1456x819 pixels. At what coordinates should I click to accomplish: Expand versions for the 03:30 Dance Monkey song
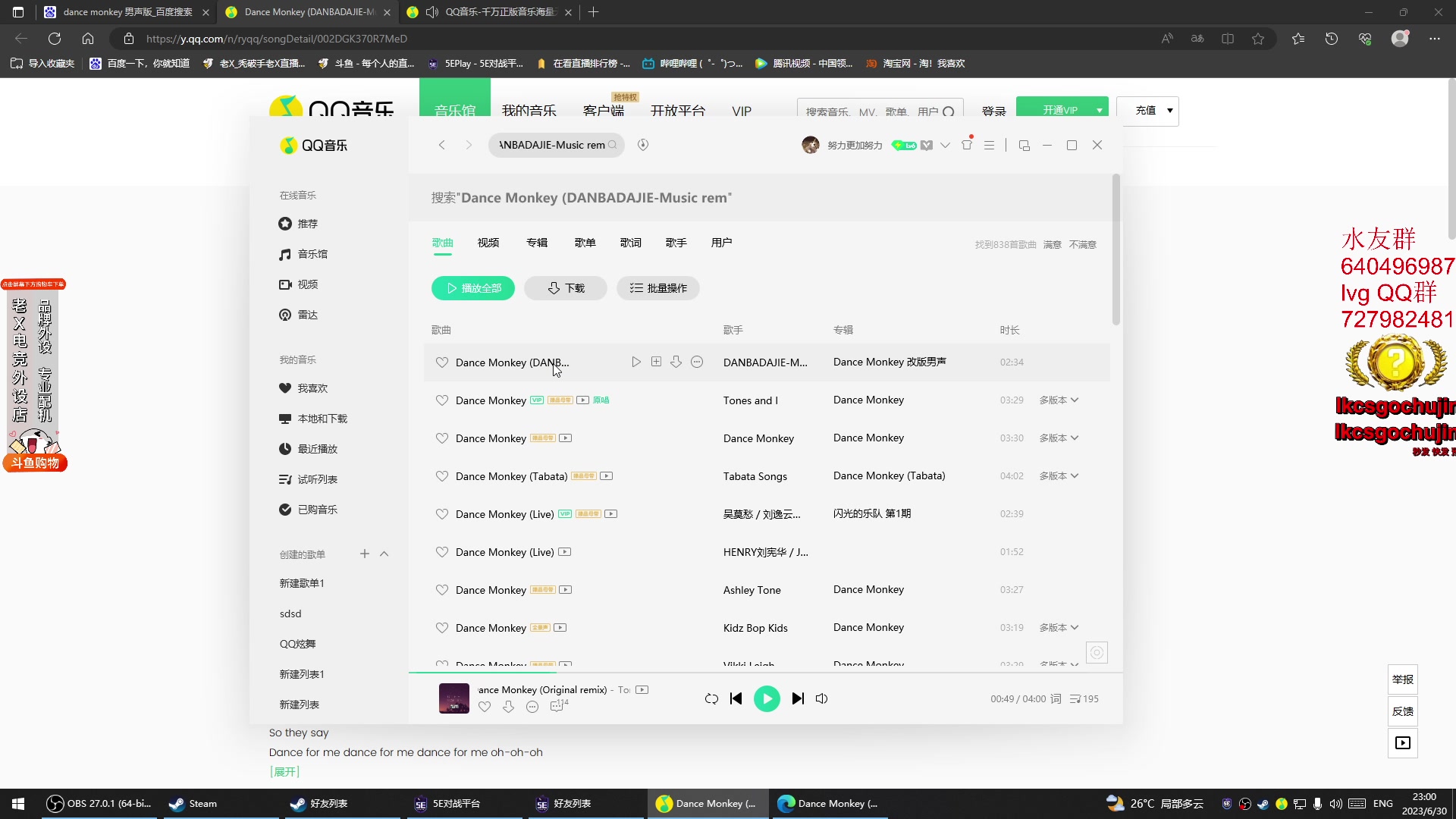coord(1059,438)
